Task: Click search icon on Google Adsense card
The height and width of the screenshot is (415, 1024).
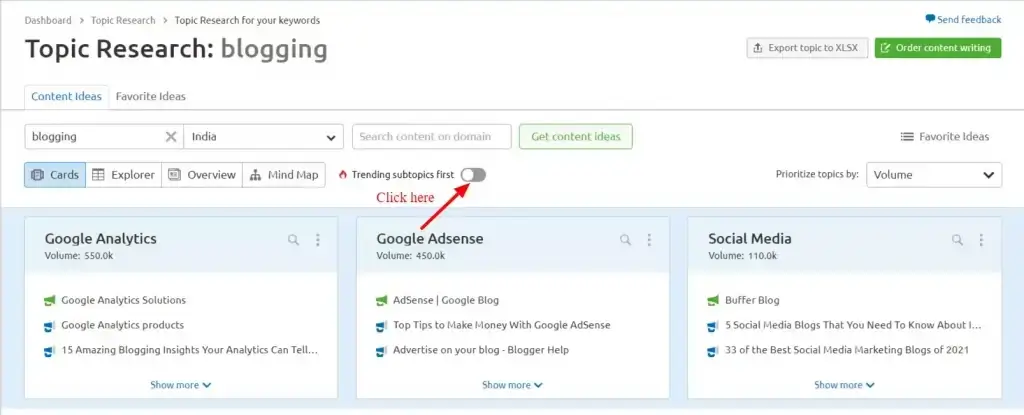Action: [626, 240]
